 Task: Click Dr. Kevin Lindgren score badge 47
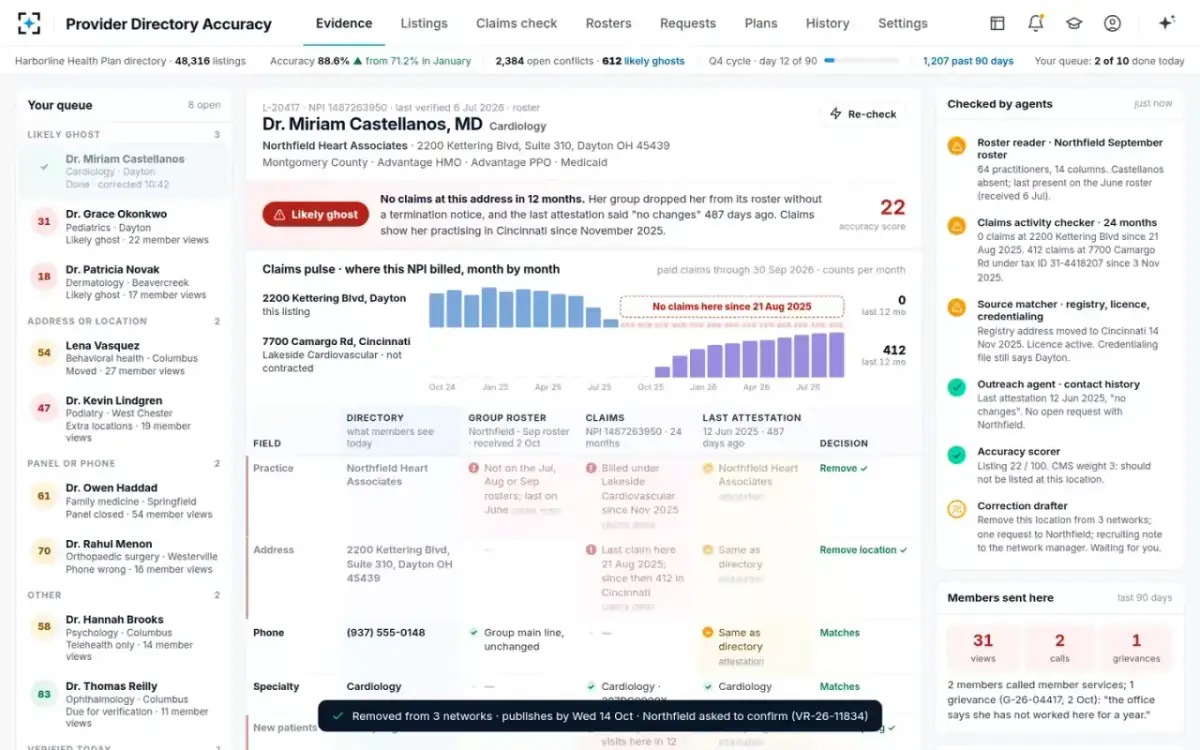coord(44,409)
